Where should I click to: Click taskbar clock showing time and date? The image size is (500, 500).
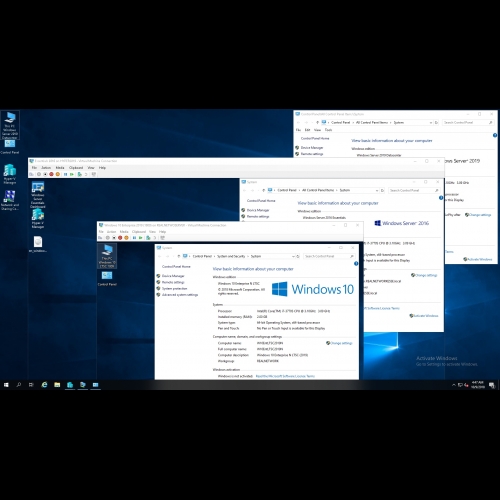pyautogui.click(x=477, y=385)
